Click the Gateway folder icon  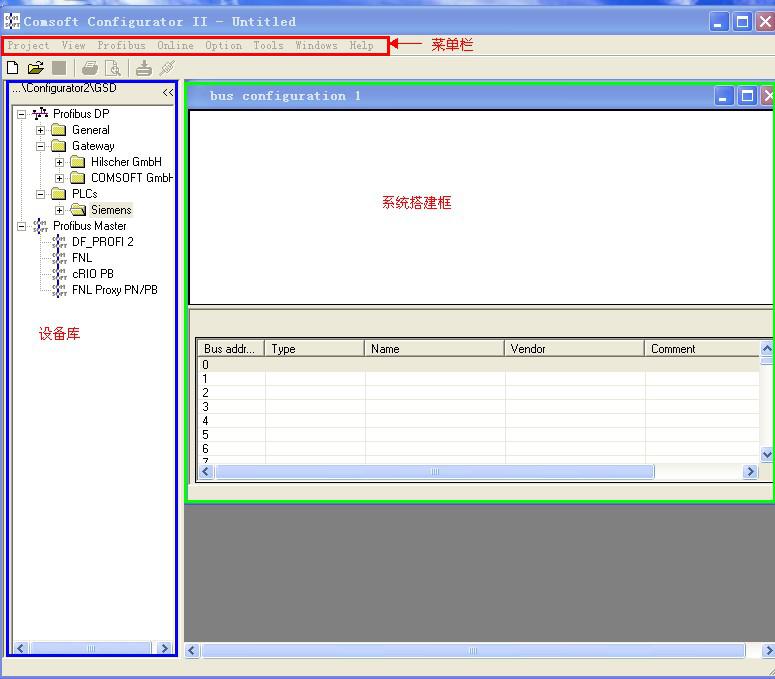tap(59, 146)
